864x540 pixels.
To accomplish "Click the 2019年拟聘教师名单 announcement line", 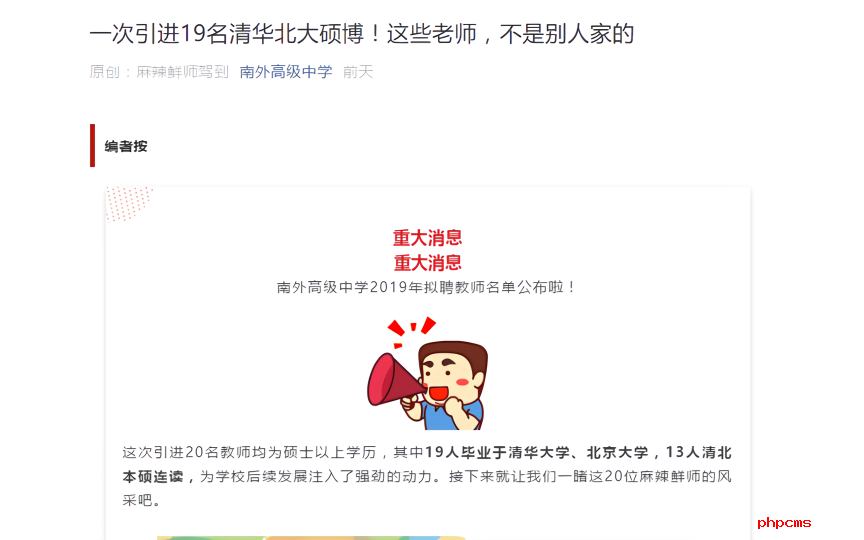I will pos(427,287).
